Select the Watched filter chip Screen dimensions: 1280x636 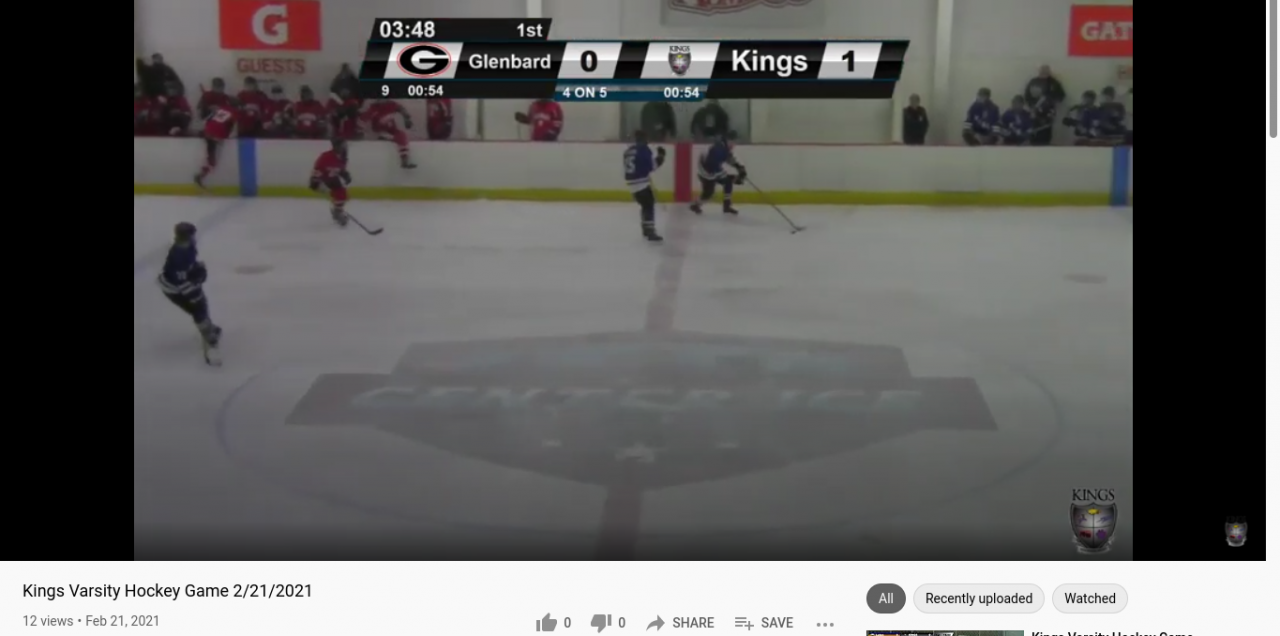click(1090, 598)
